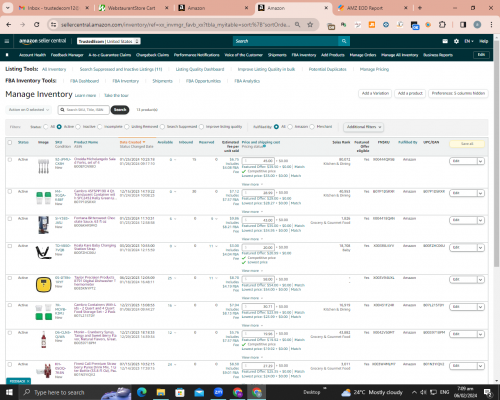Open Business Reports in navigation bar
500x400 pixels.
[438, 55]
